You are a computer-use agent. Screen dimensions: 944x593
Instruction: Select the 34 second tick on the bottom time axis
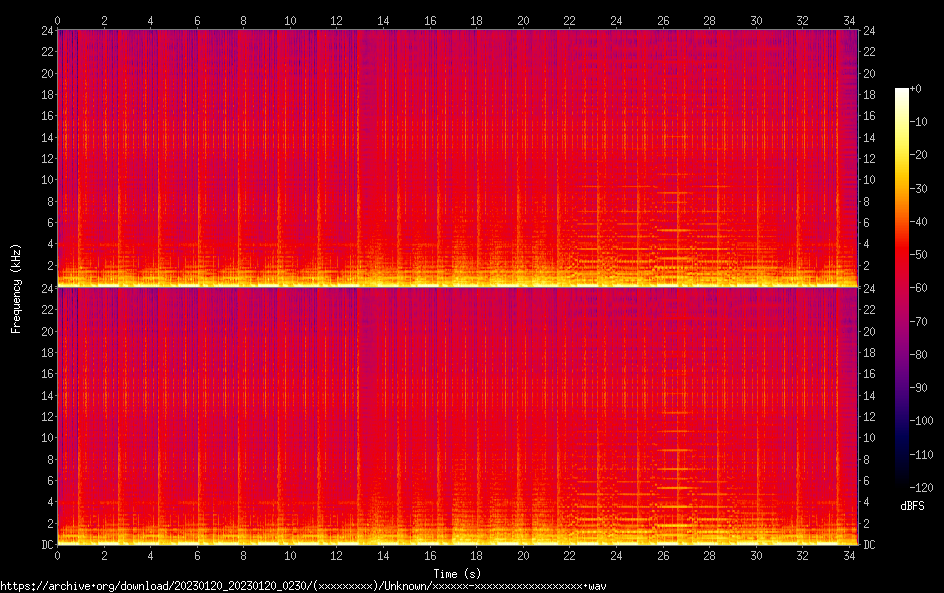click(848, 554)
